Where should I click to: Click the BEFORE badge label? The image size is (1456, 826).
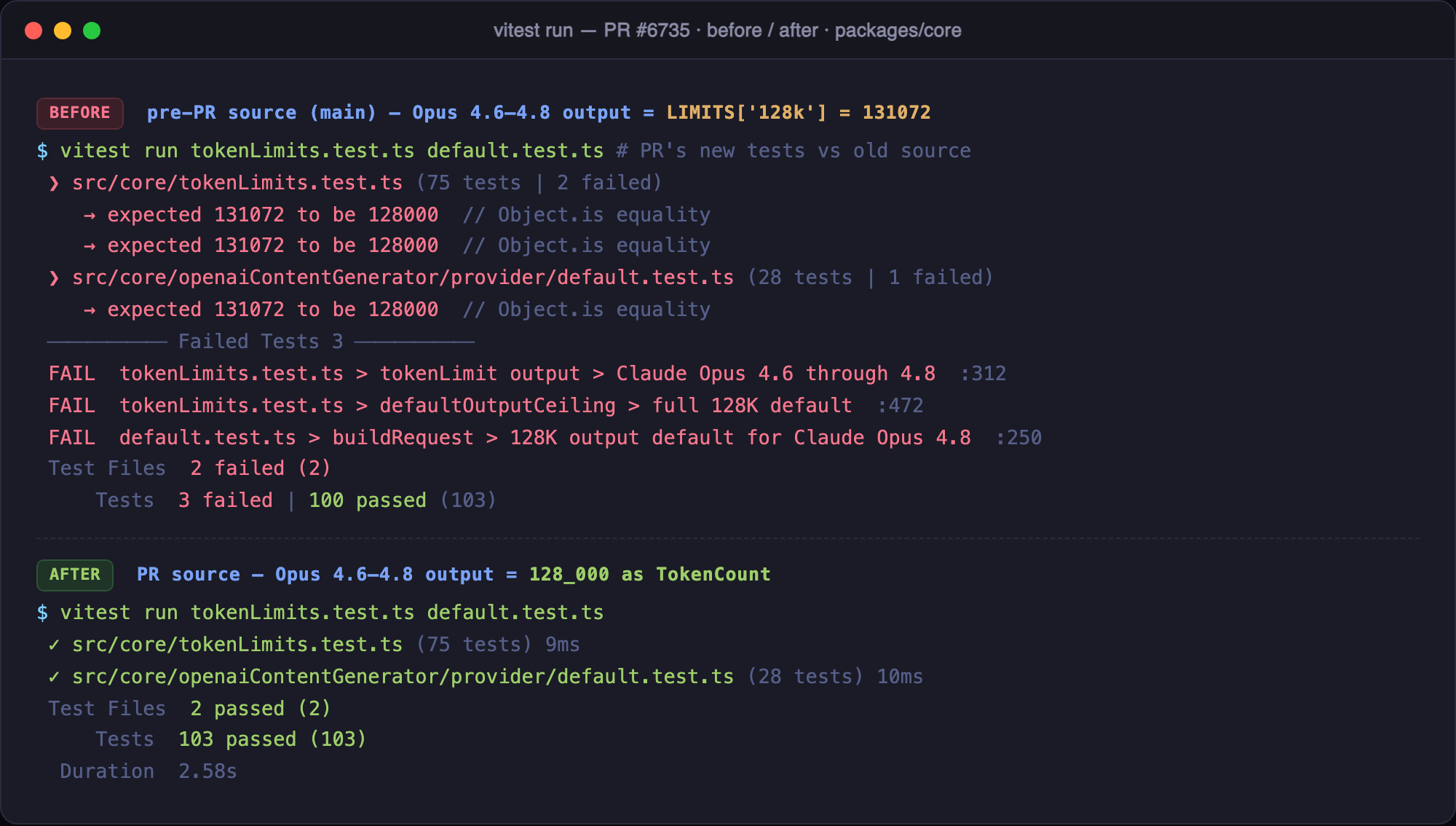tap(80, 113)
